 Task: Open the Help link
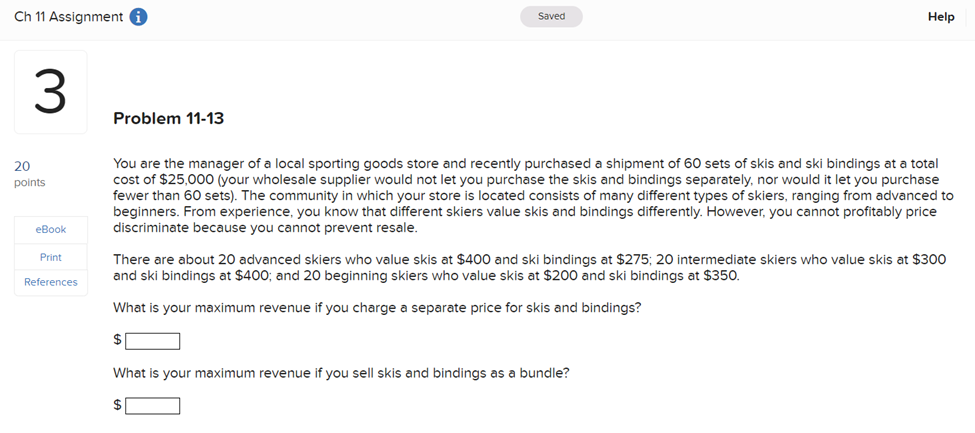pyautogui.click(x=941, y=17)
